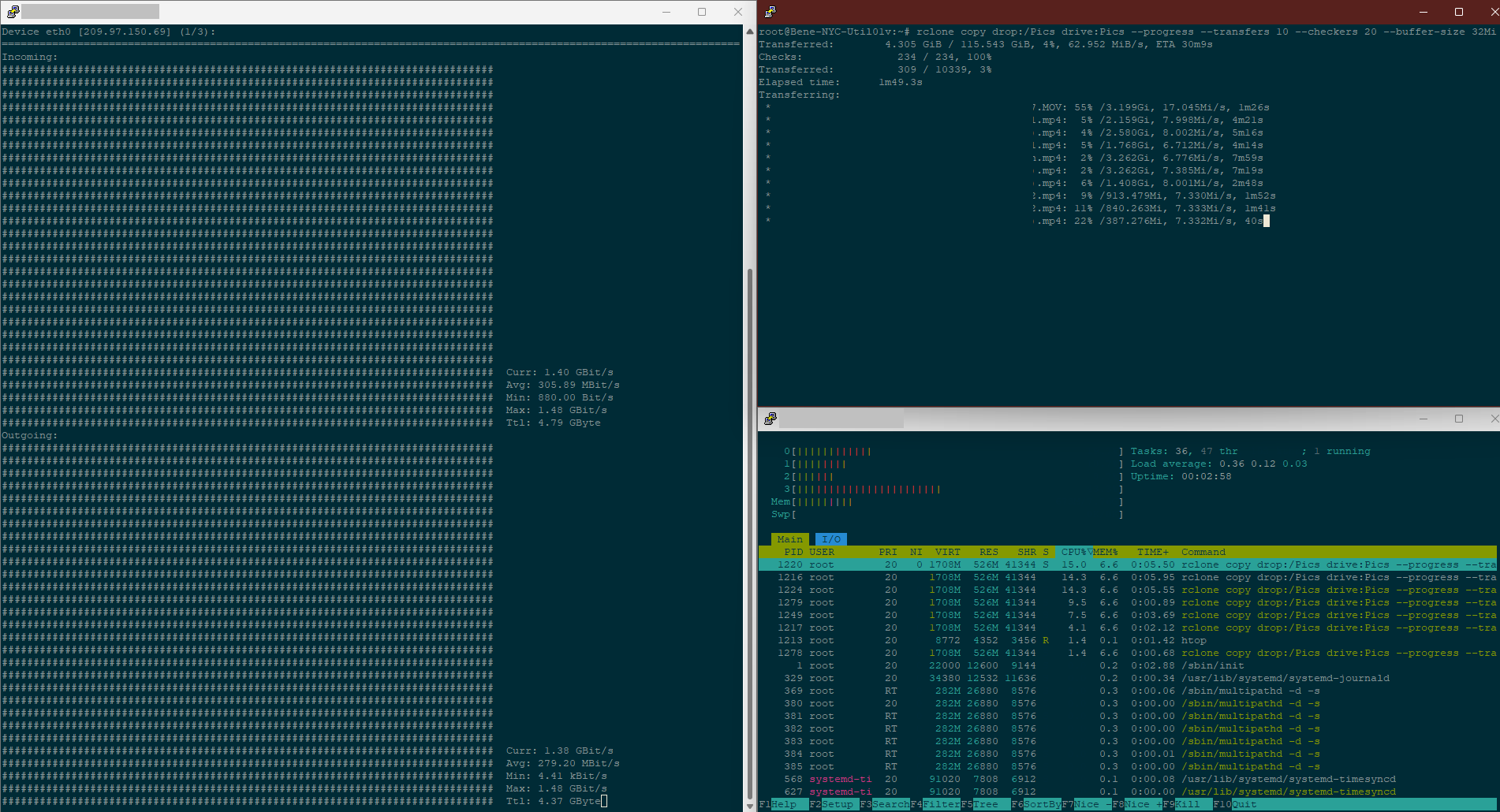Switch to the I/O tab in htop
This screenshot has width=1500, height=812.
tap(830, 539)
